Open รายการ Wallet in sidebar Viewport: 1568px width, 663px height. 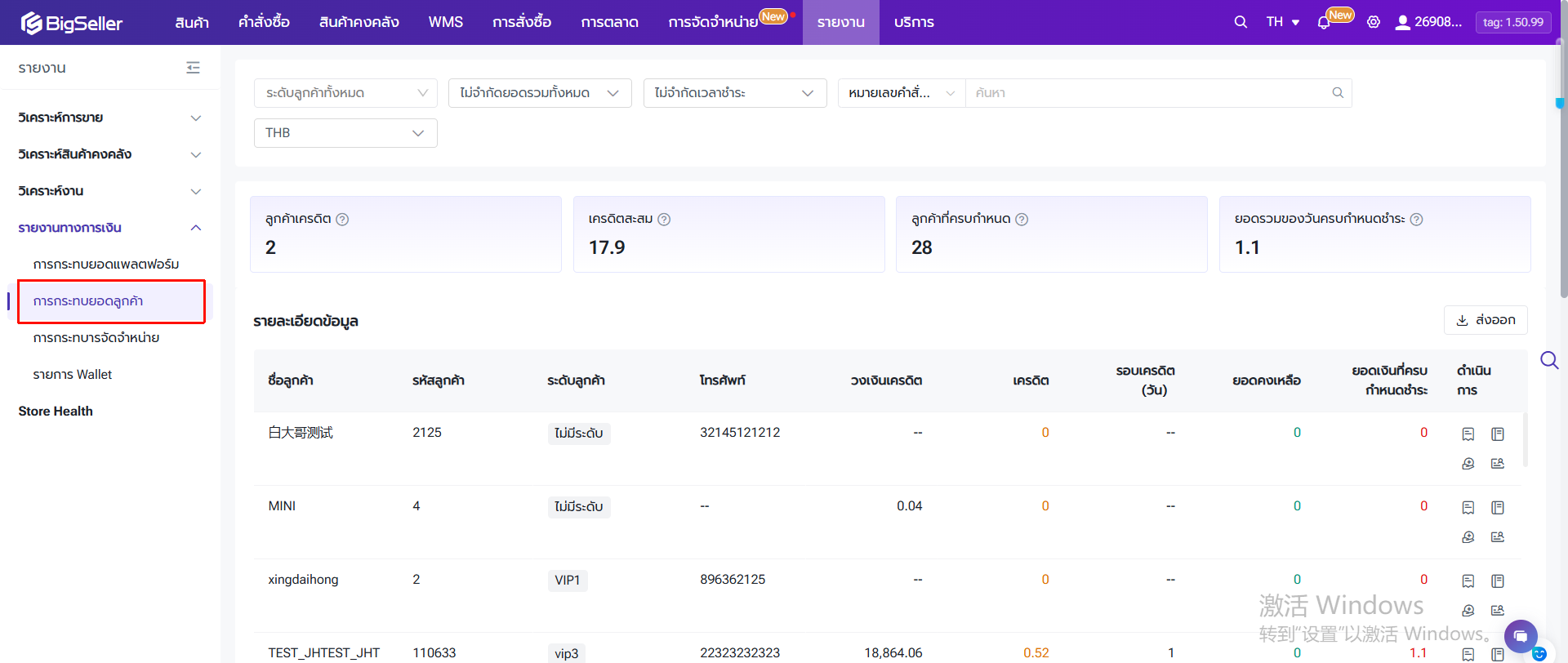pyautogui.click(x=73, y=375)
